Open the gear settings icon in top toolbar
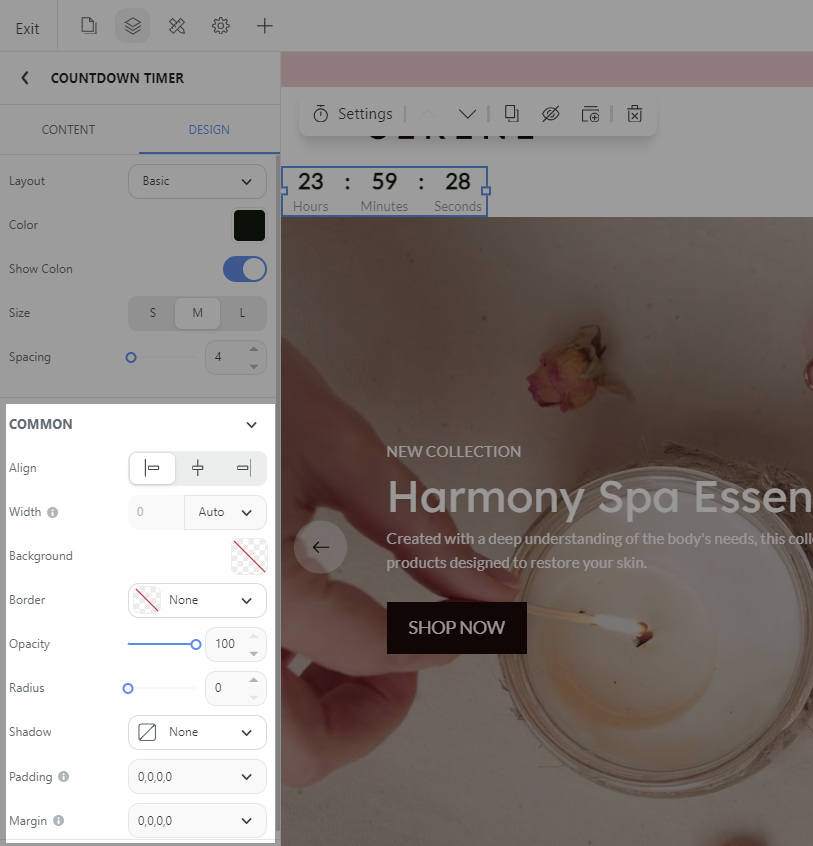Viewport: 813px width, 846px height. 221,26
